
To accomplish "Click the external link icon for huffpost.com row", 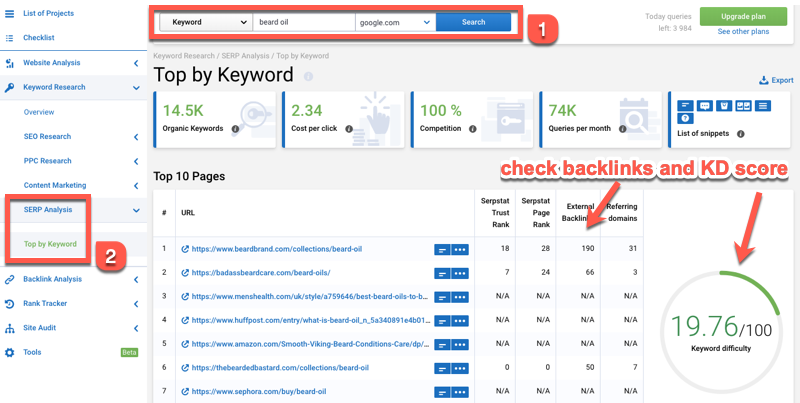I will click(185, 320).
